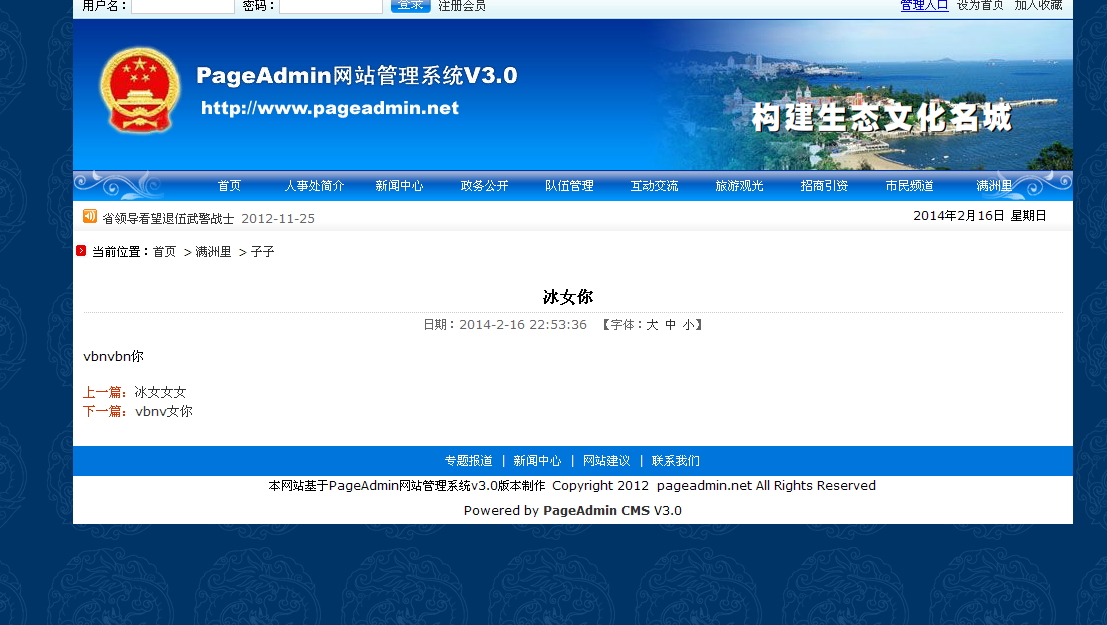Click the 密码 password input field
1107x625 pixels.
(x=330, y=6)
